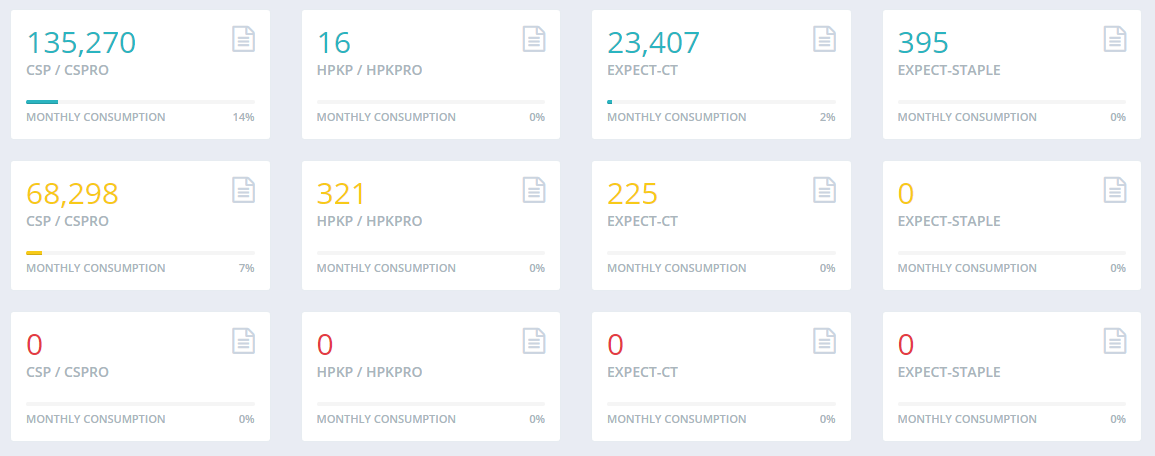Viewport: 1155px width, 456px height.
Task: Click the 135,270 report count
Action: click(x=81, y=43)
